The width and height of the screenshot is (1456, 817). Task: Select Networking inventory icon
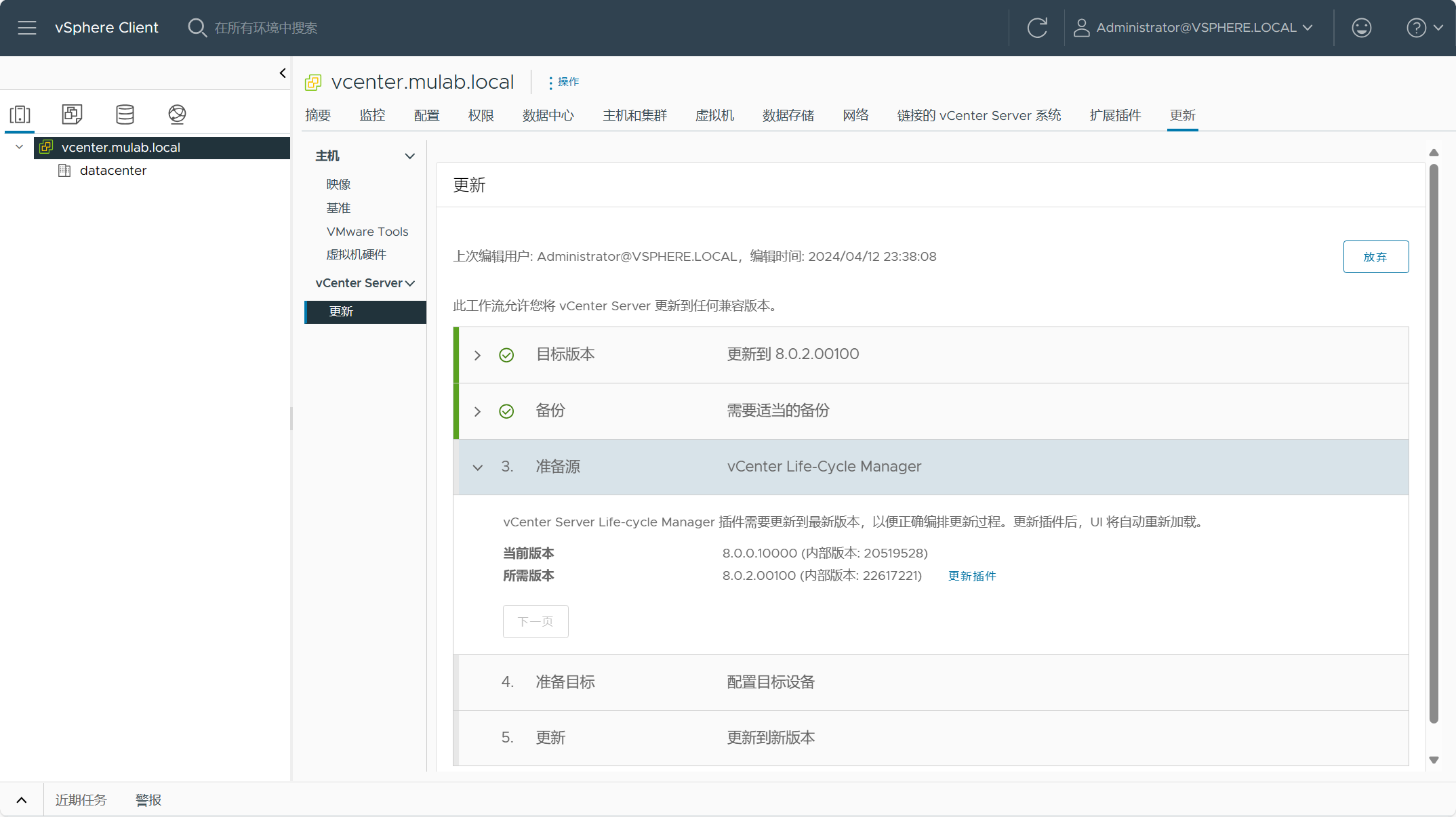point(177,114)
